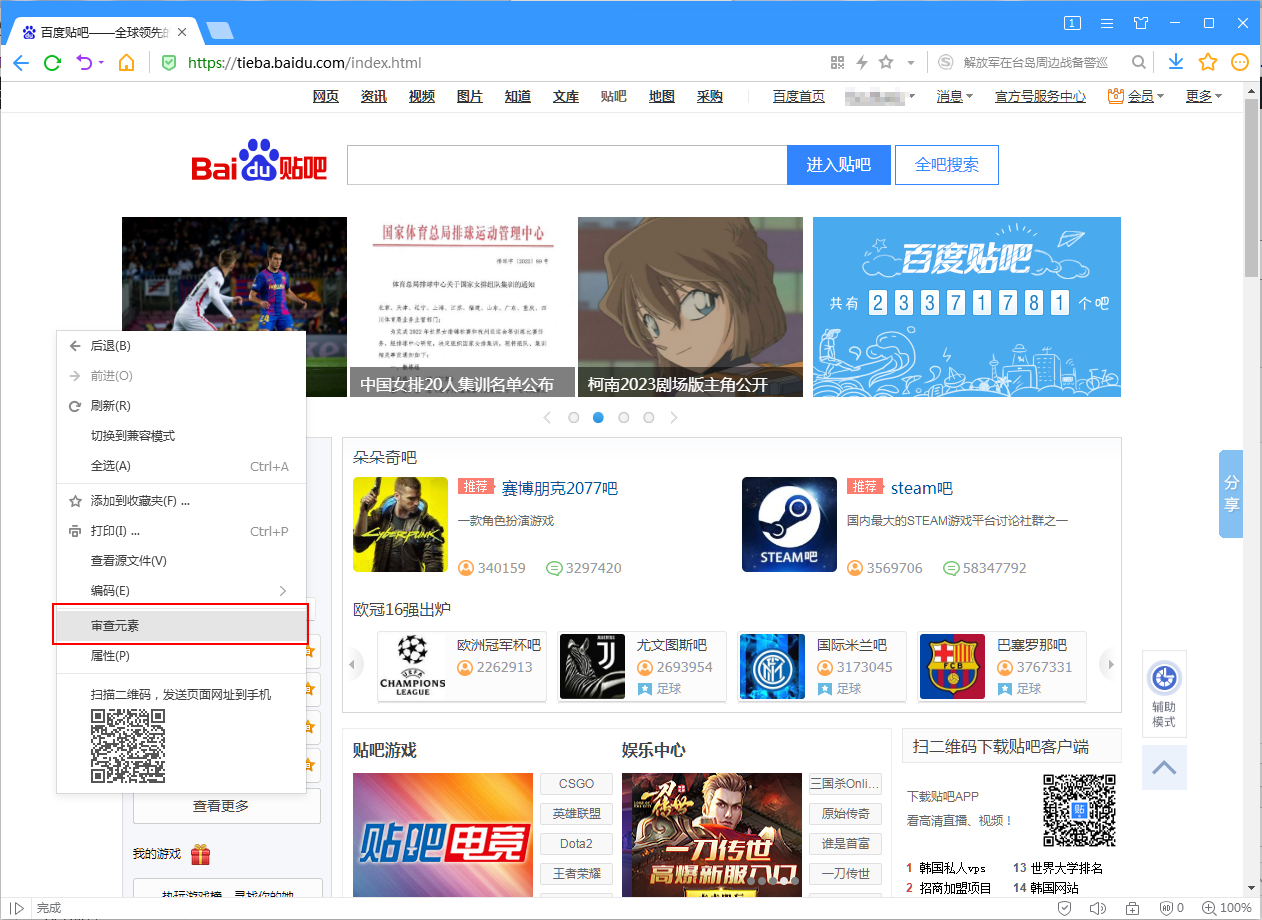The image size is (1262, 920).
Task: Open the 赛博朋克2077吧 link
Action: pos(560,488)
